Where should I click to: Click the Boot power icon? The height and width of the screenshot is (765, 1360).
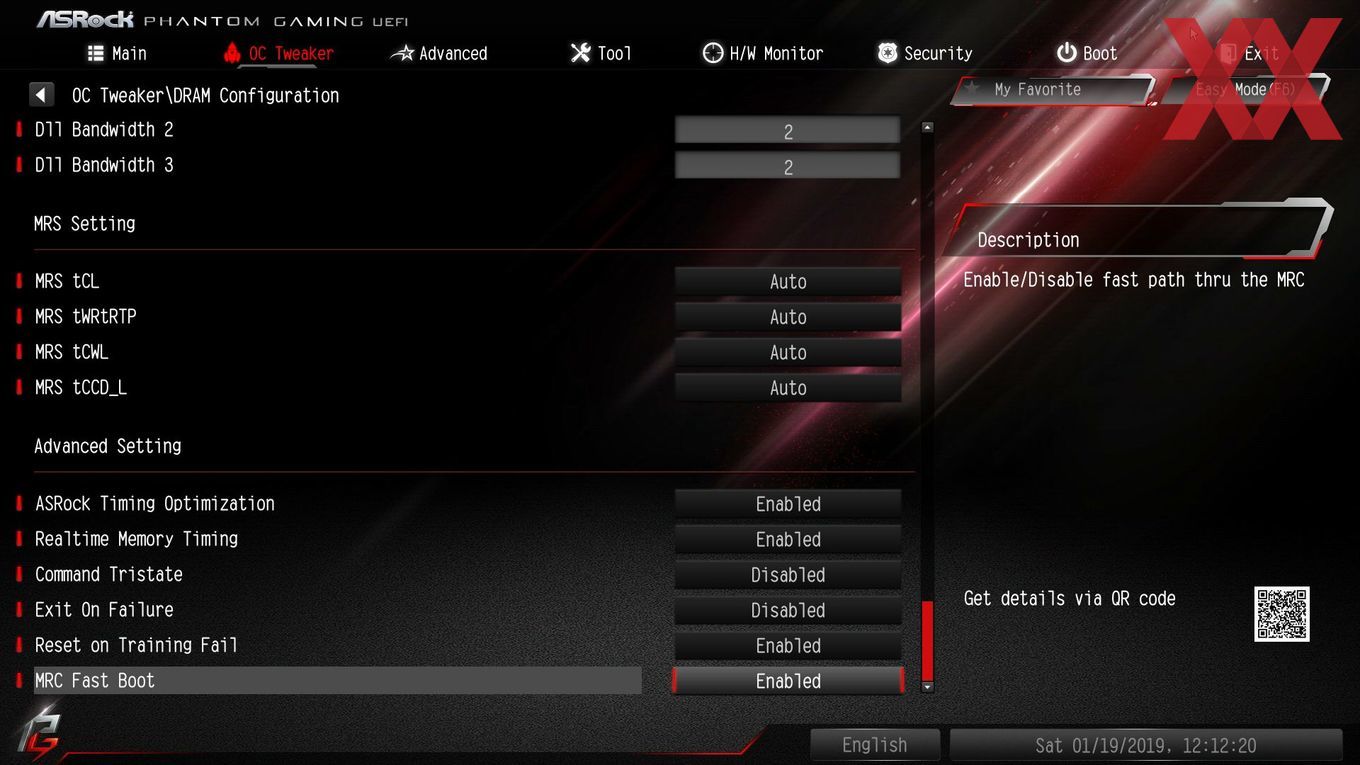1067,53
